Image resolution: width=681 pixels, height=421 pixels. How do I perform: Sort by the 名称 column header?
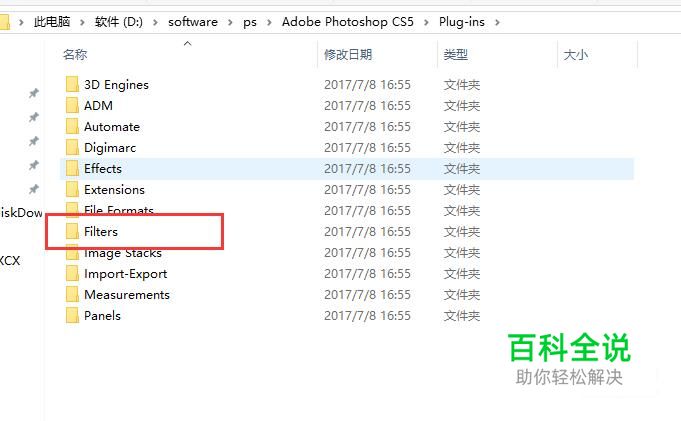(75, 55)
